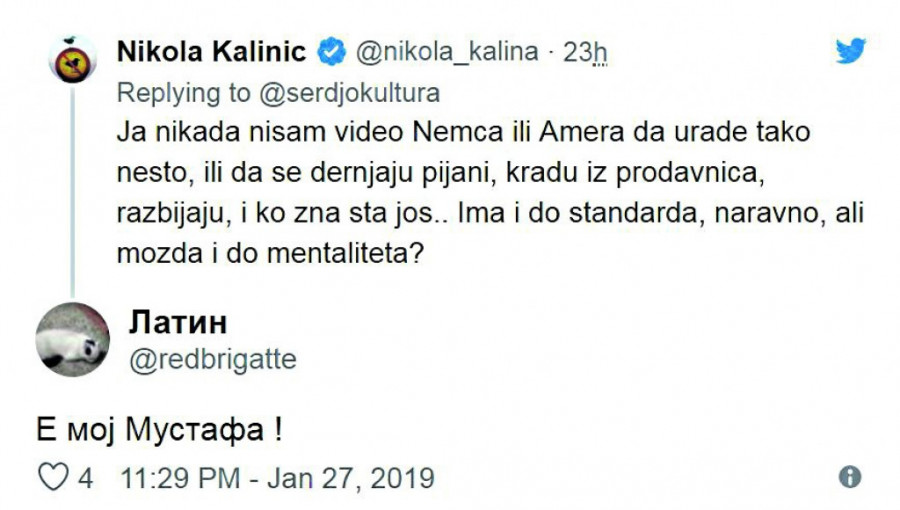
Task: Click the tweet line 'mozda i do mentaliteta?'
Action: click(273, 254)
